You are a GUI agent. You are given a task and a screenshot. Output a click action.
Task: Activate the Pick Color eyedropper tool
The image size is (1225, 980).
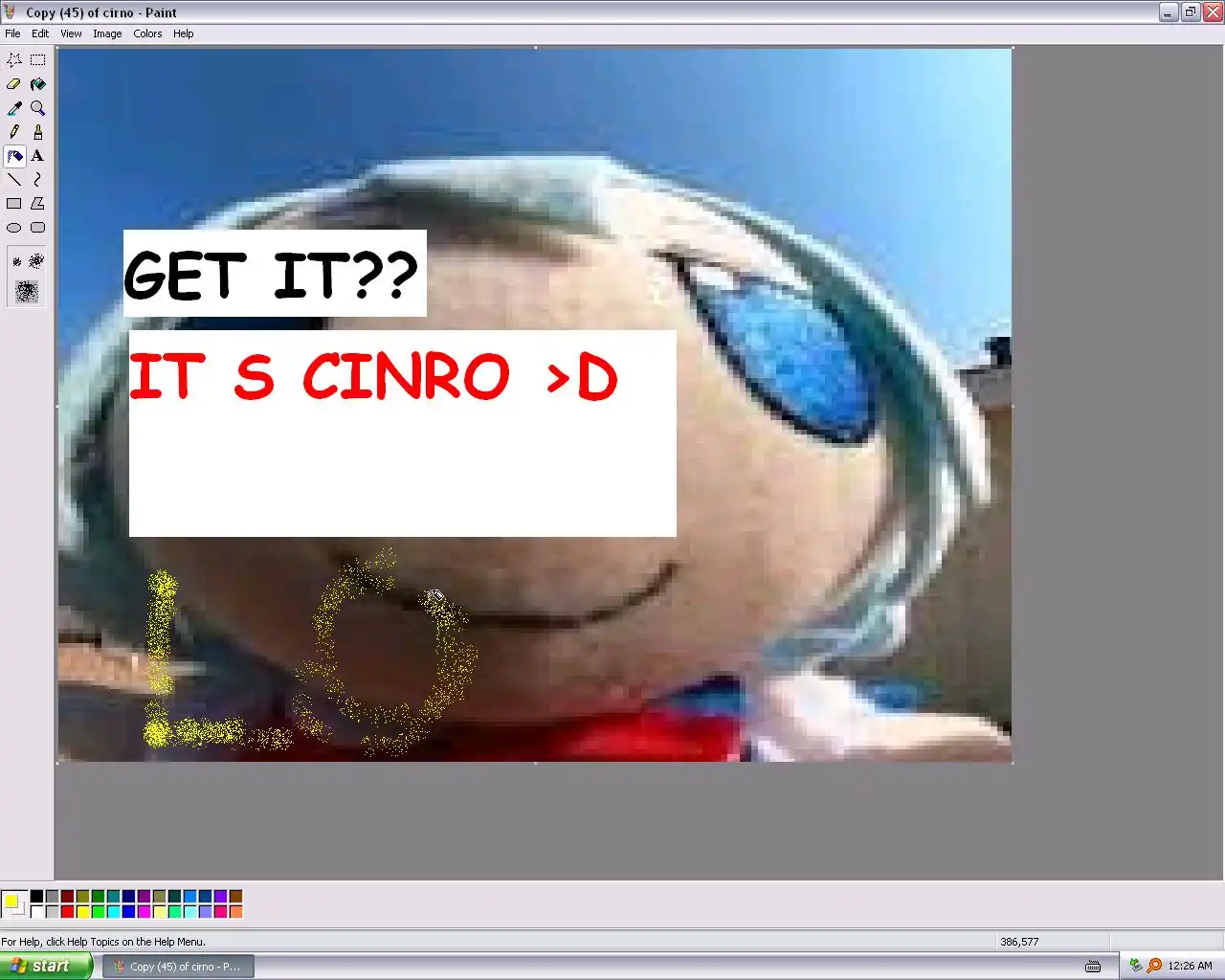pos(14,108)
